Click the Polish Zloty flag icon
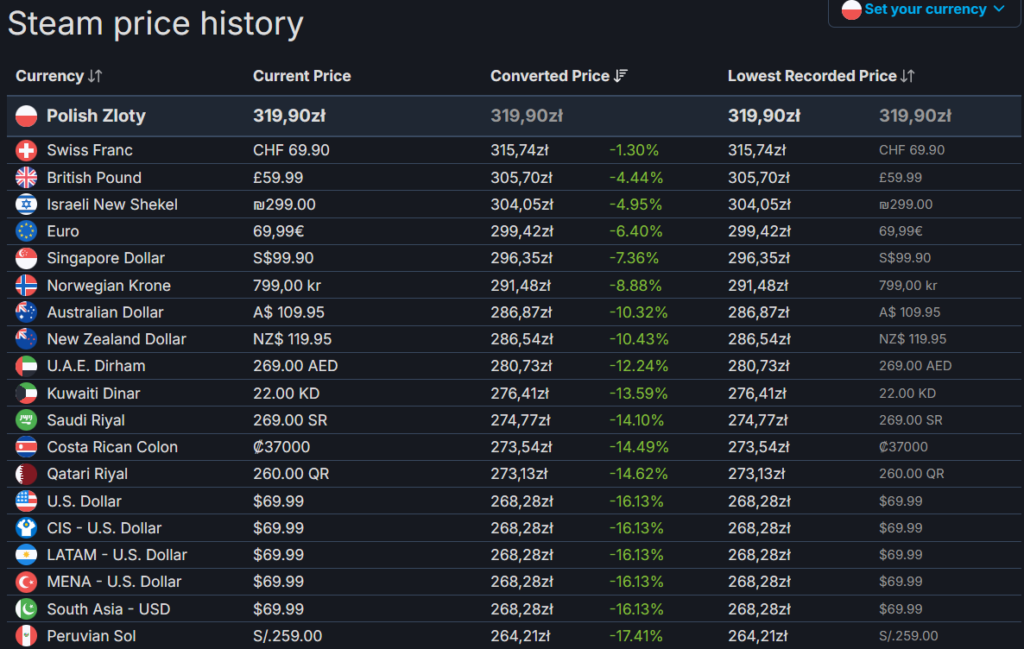1024x649 pixels. point(27,116)
